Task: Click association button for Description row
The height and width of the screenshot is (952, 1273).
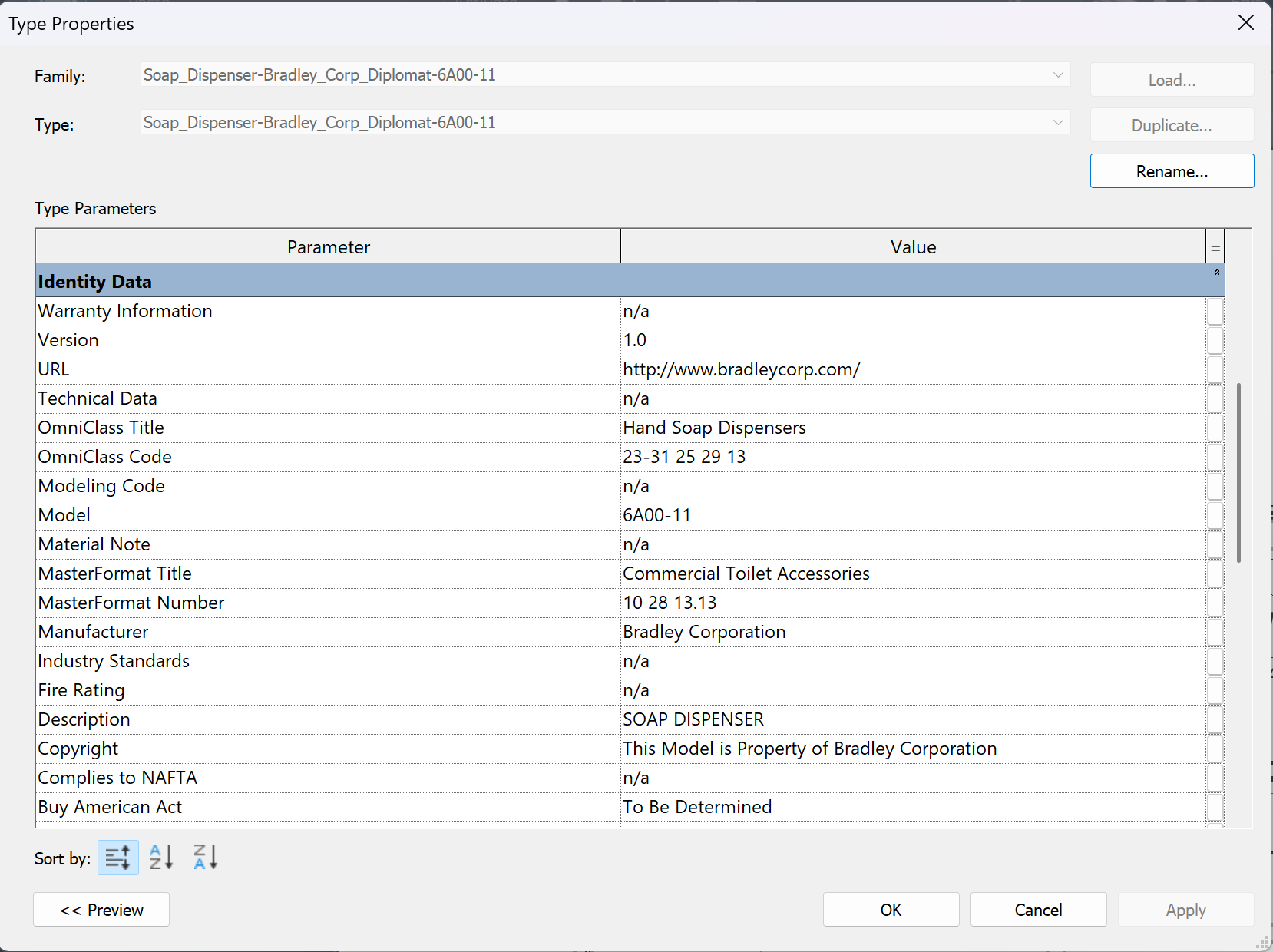Action: click(x=1215, y=719)
